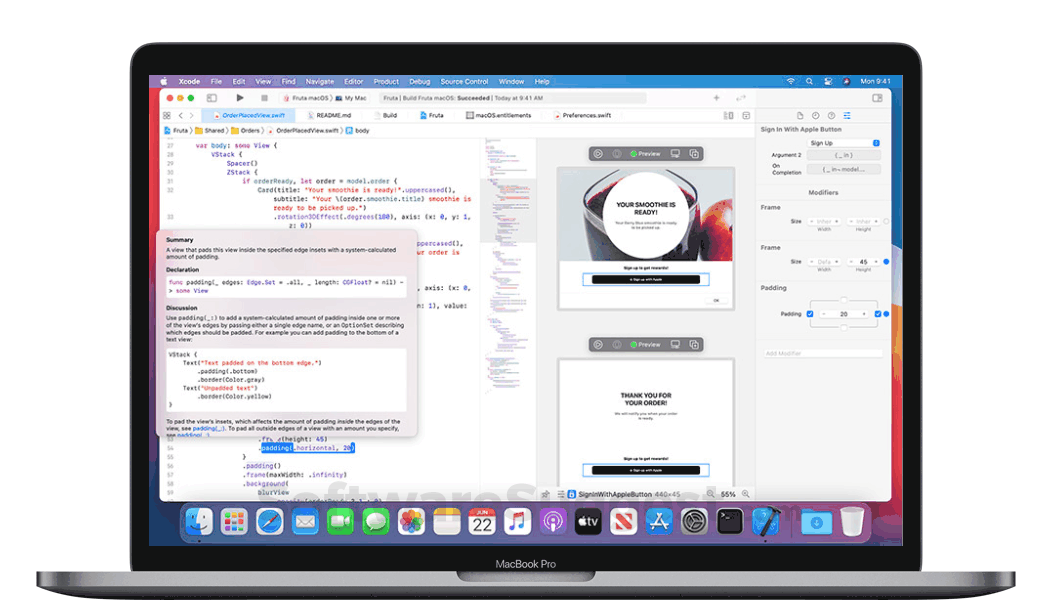The image size is (1057, 601).
Task: Open editor options icon beside Preferences.swift tab
Action: (728, 115)
